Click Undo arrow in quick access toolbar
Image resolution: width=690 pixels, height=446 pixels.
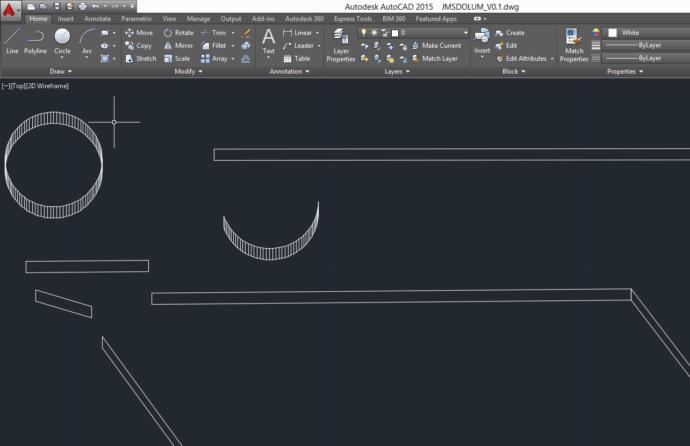coord(95,6)
